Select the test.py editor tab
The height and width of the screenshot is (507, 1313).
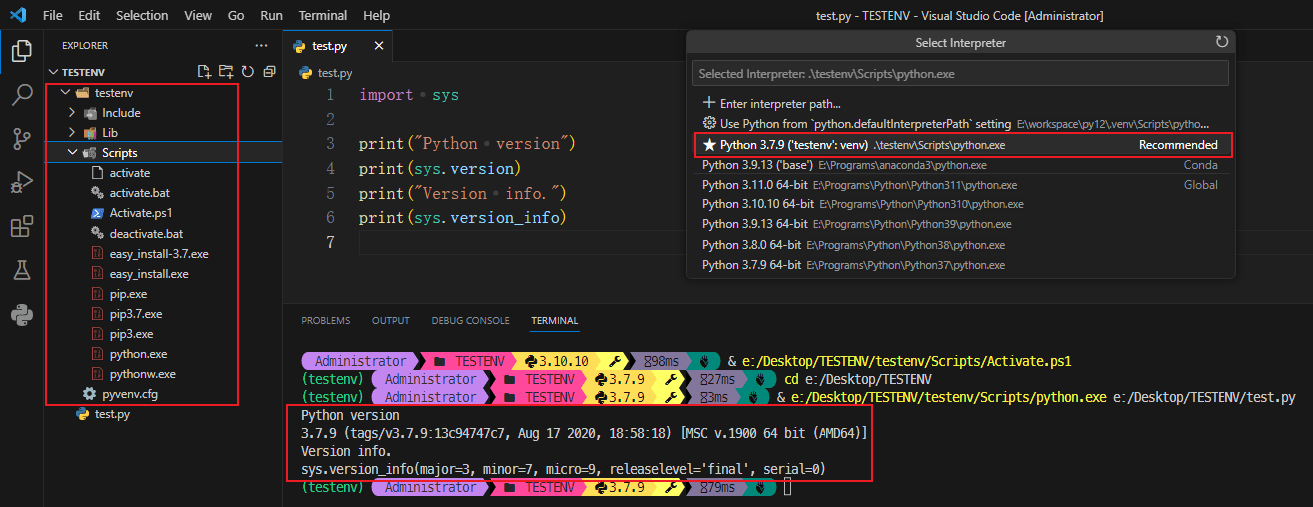(335, 47)
